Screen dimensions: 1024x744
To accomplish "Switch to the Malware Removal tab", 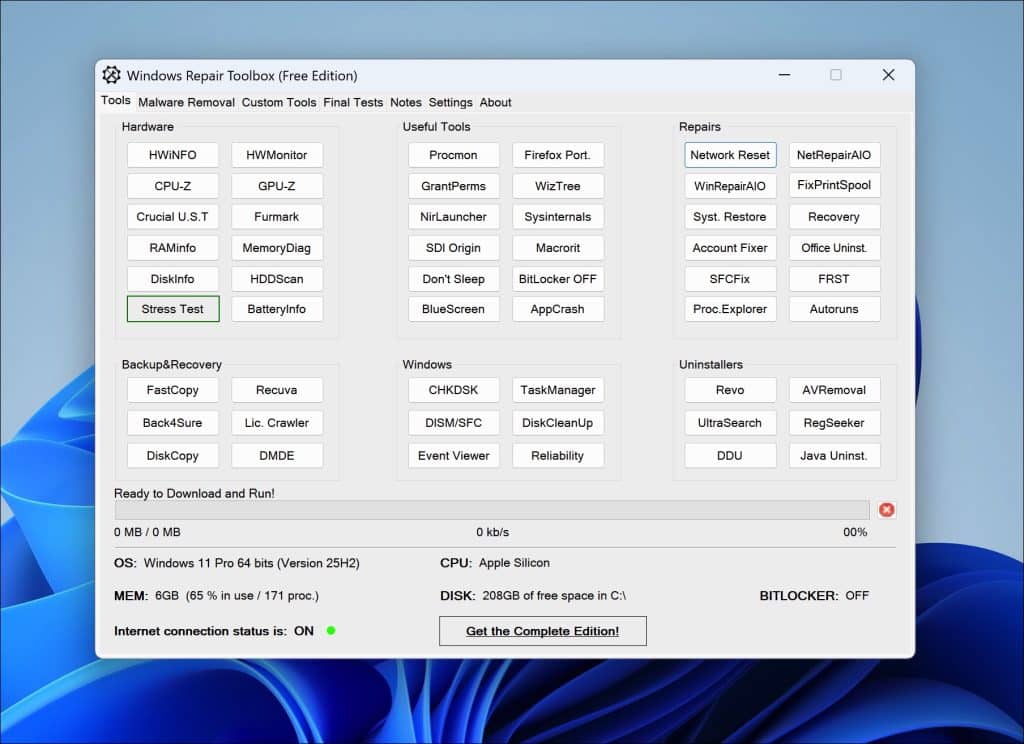I will [x=186, y=102].
